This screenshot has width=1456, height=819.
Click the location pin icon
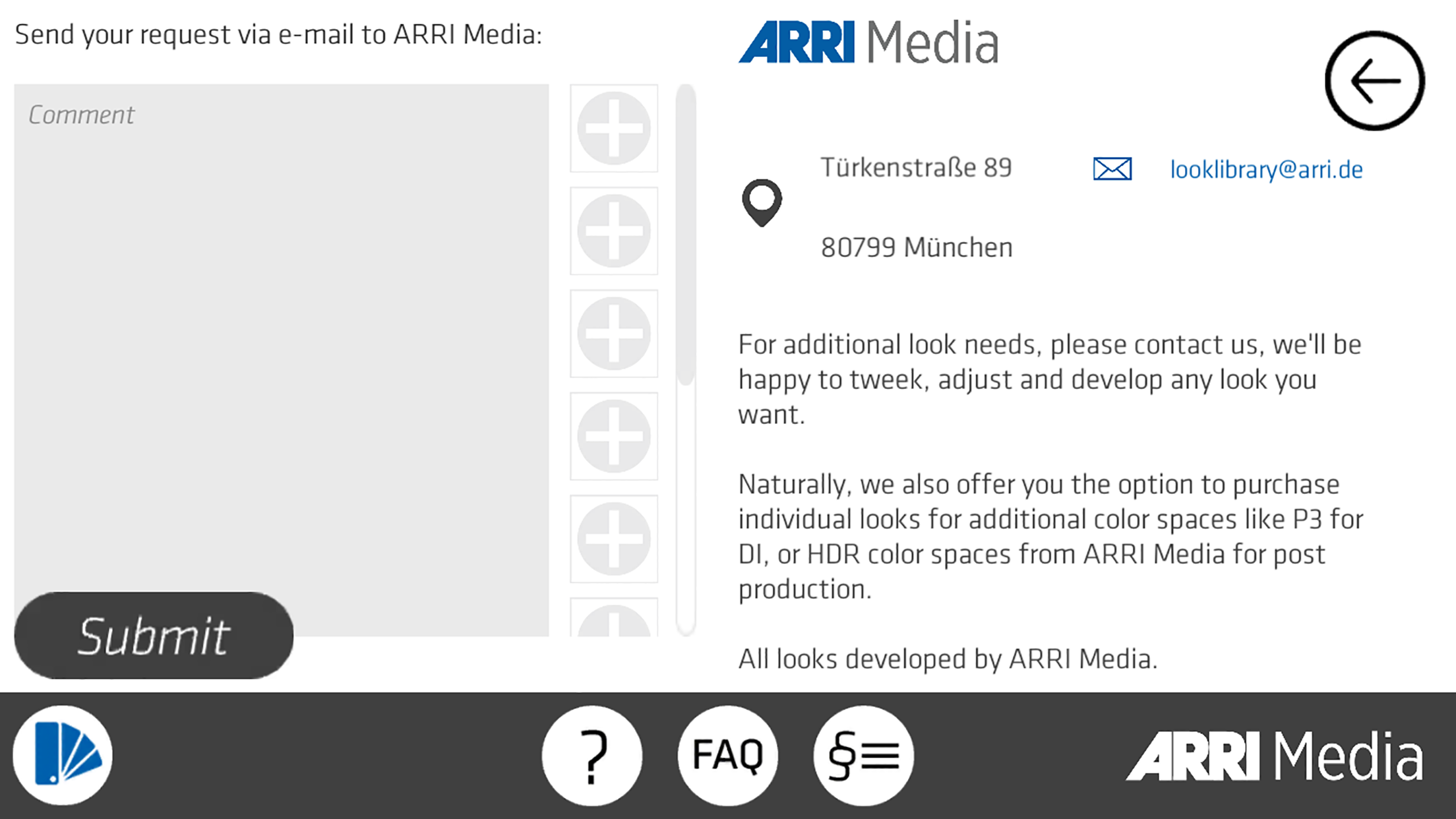762,202
